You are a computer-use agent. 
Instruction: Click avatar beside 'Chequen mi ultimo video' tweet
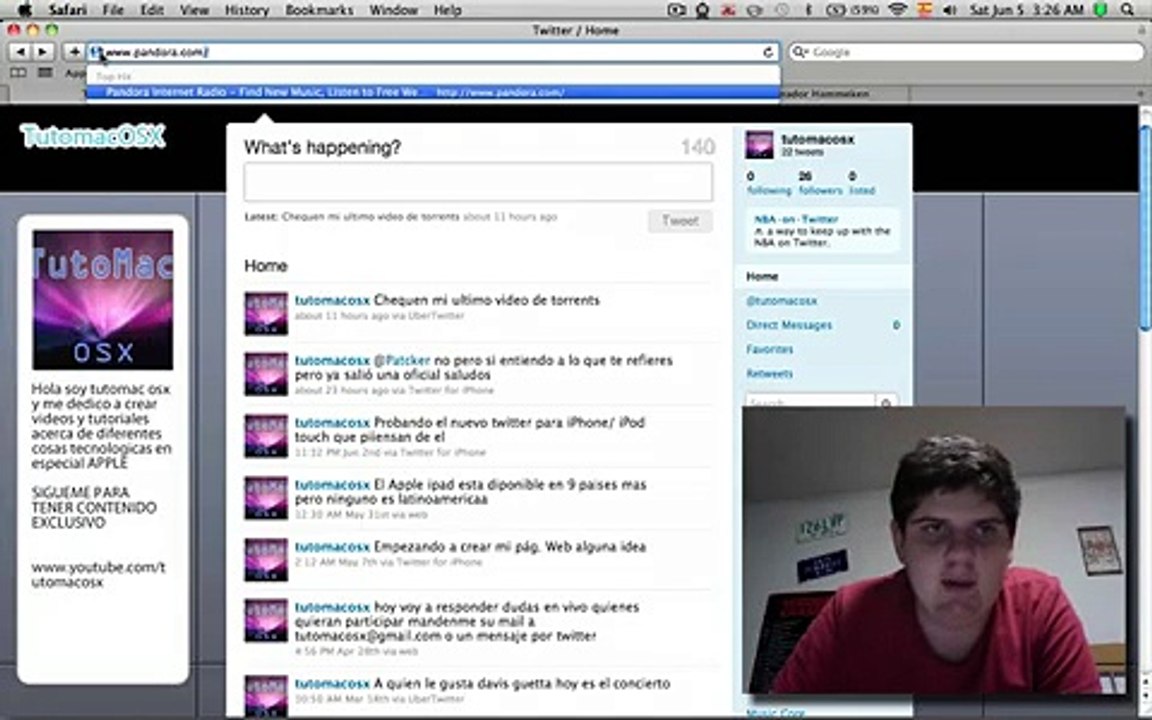266,314
